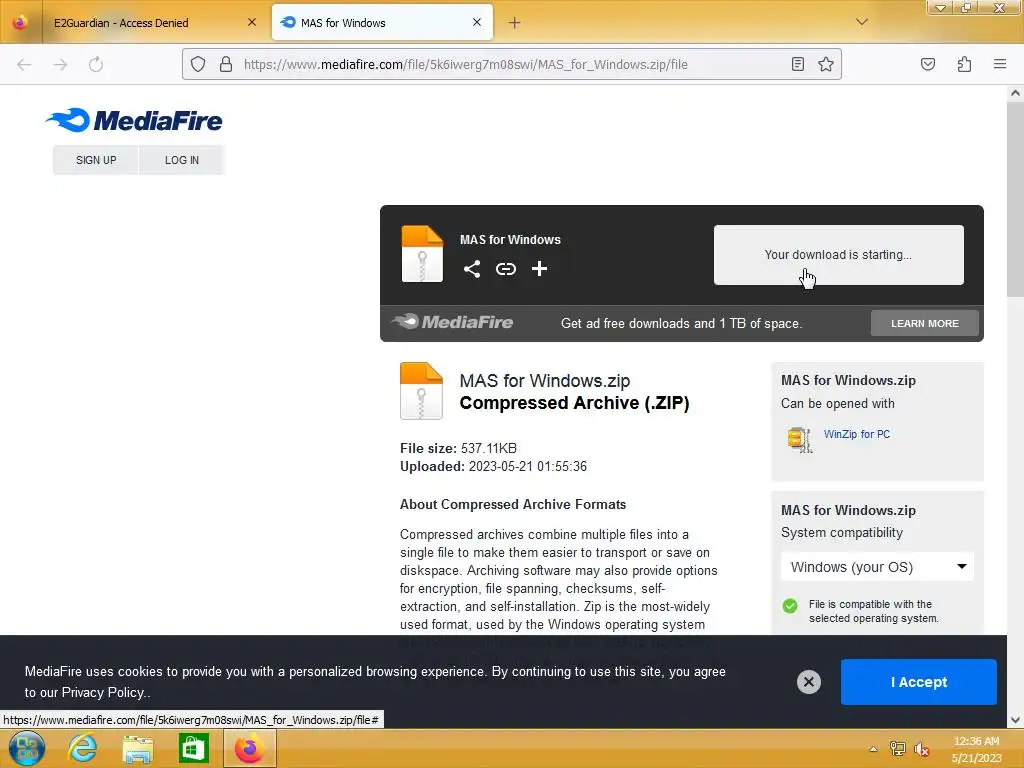Click the padlock site security icon

click(x=226, y=64)
